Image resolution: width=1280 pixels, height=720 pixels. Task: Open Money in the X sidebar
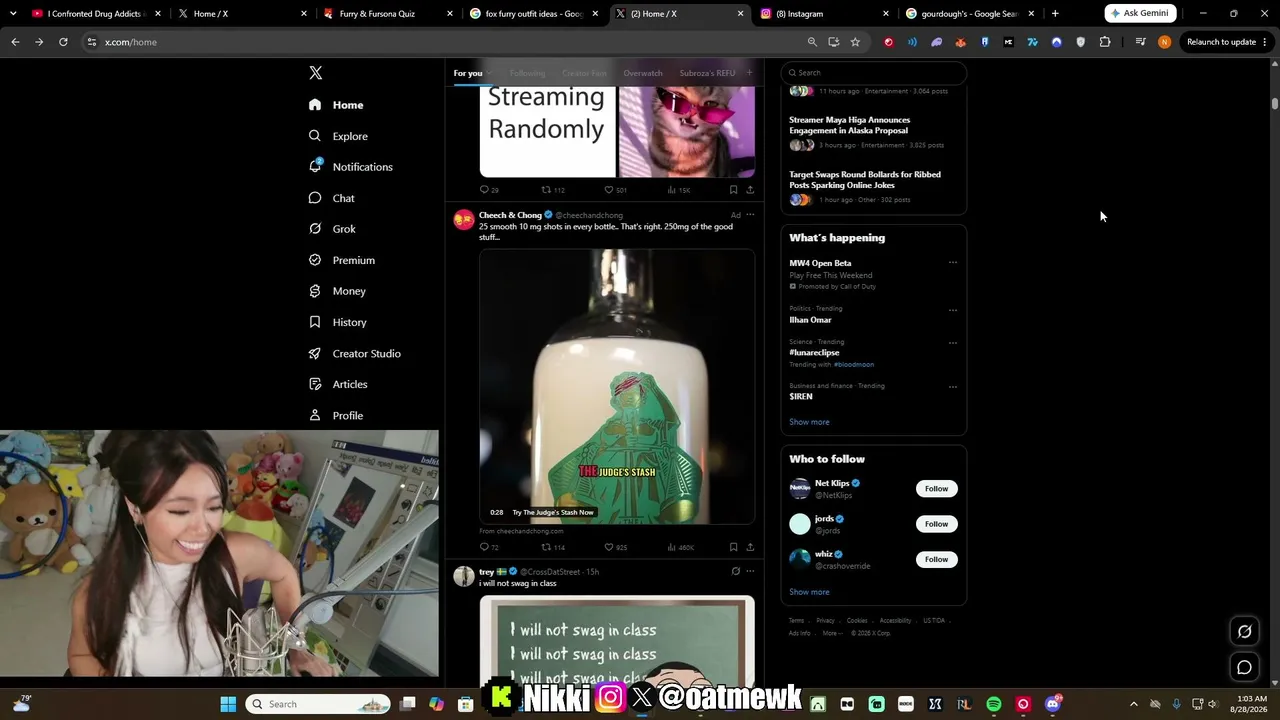[337, 291]
